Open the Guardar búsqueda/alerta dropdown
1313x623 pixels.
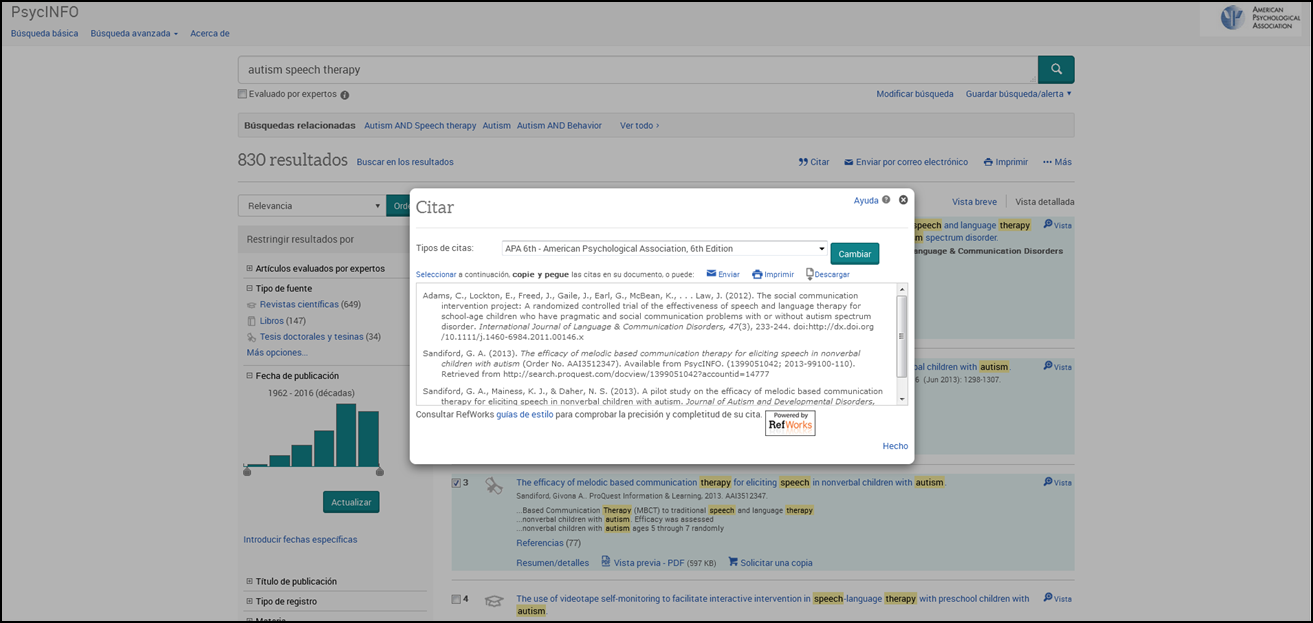click(x=1019, y=94)
